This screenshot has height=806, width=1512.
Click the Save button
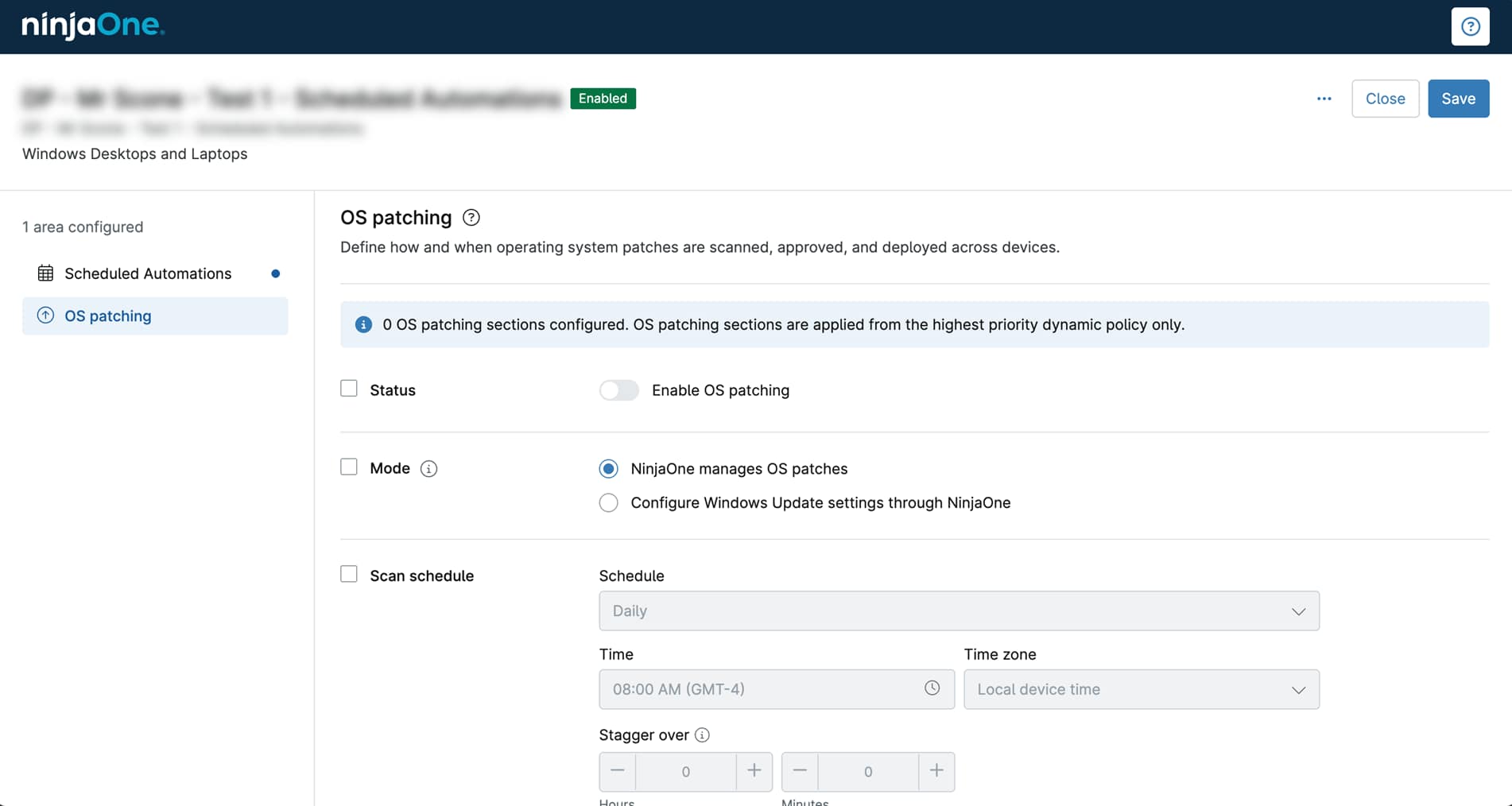pos(1458,99)
